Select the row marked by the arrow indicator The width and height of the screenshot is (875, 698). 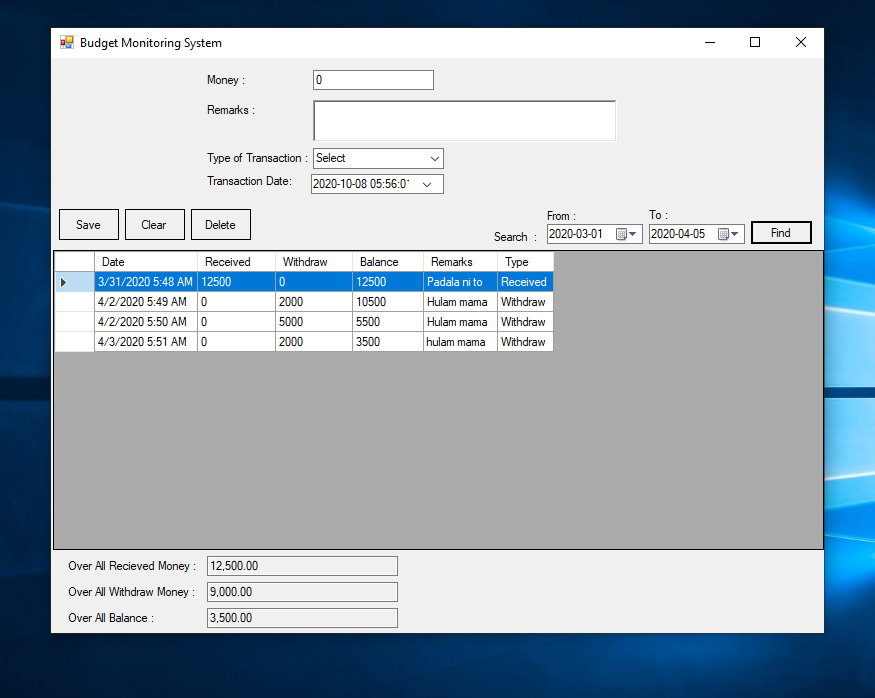(74, 282)
